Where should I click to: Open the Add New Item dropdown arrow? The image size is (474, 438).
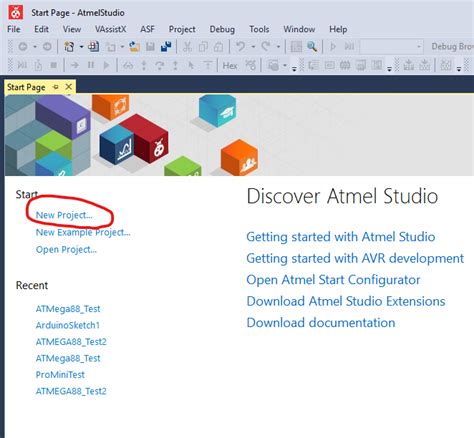click(x=122, y=47)
